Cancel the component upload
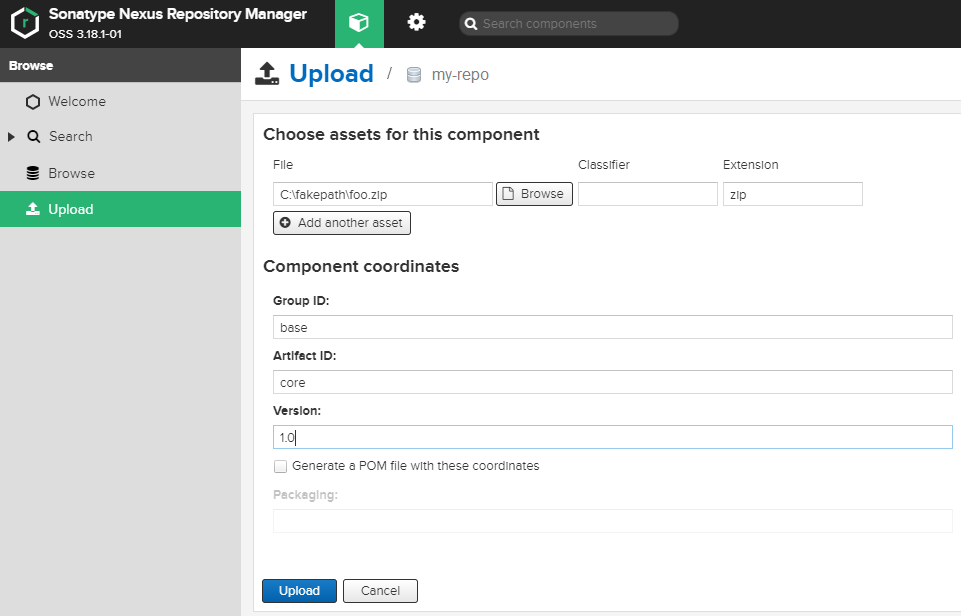 [x=380, y=590]
